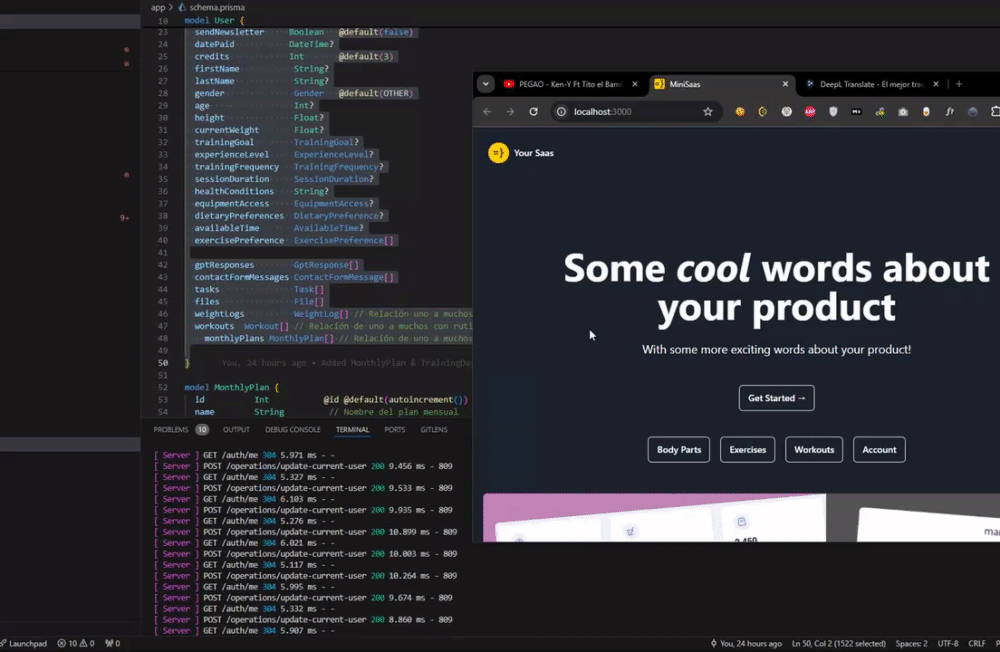Click the product preview image
The width and height of the screenshot is (1000, 652).
[741, 517]
